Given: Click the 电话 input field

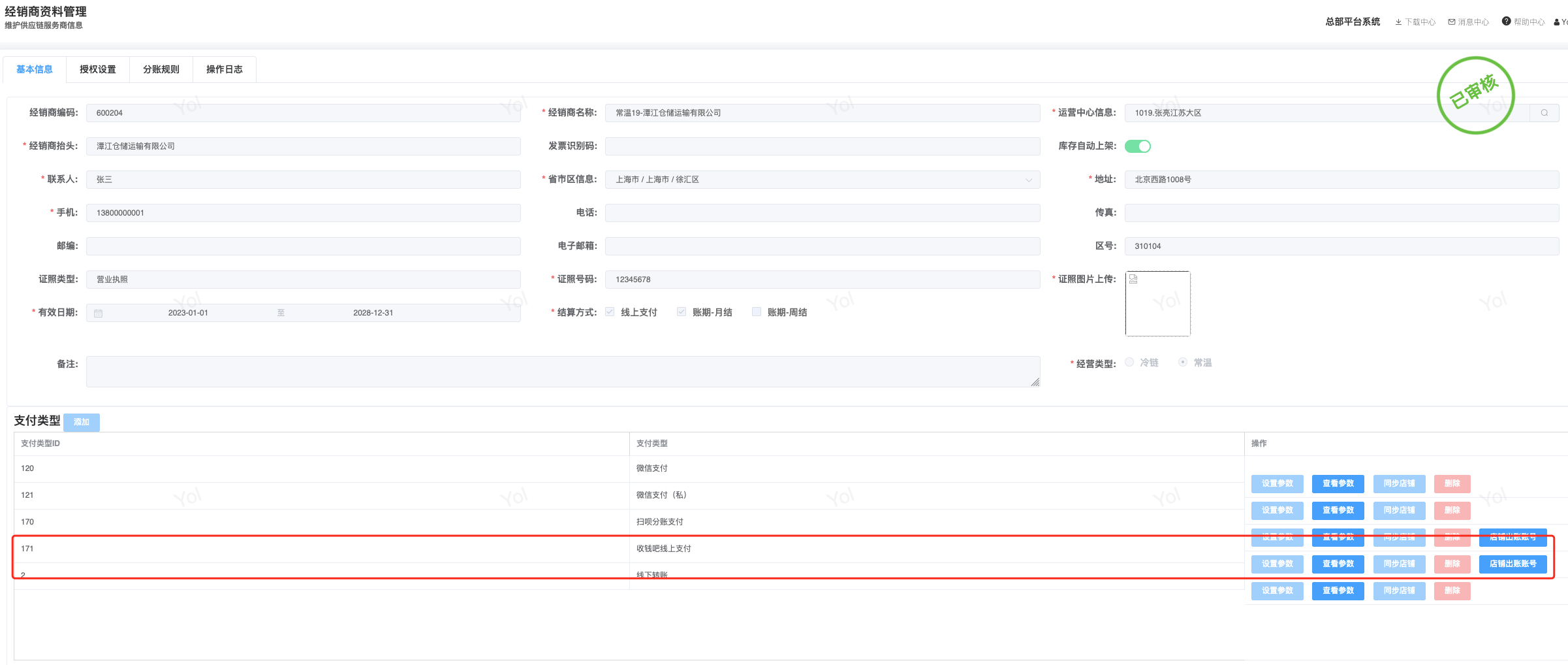Looking at the screenshot, I should [x=823, y=213].
